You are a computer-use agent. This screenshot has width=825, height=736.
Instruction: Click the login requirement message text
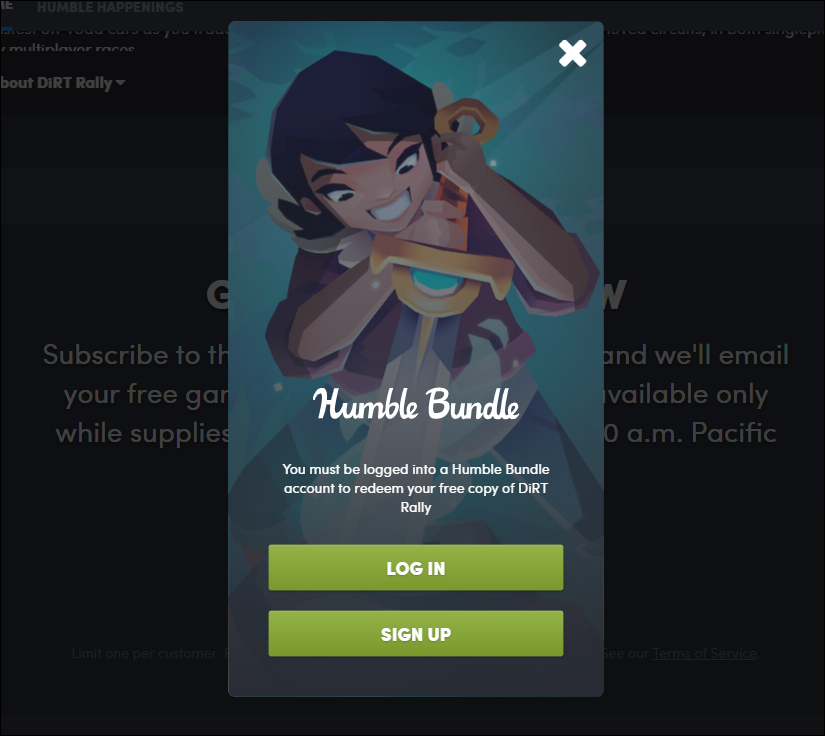pyautogui.click(x=416, y=488)
